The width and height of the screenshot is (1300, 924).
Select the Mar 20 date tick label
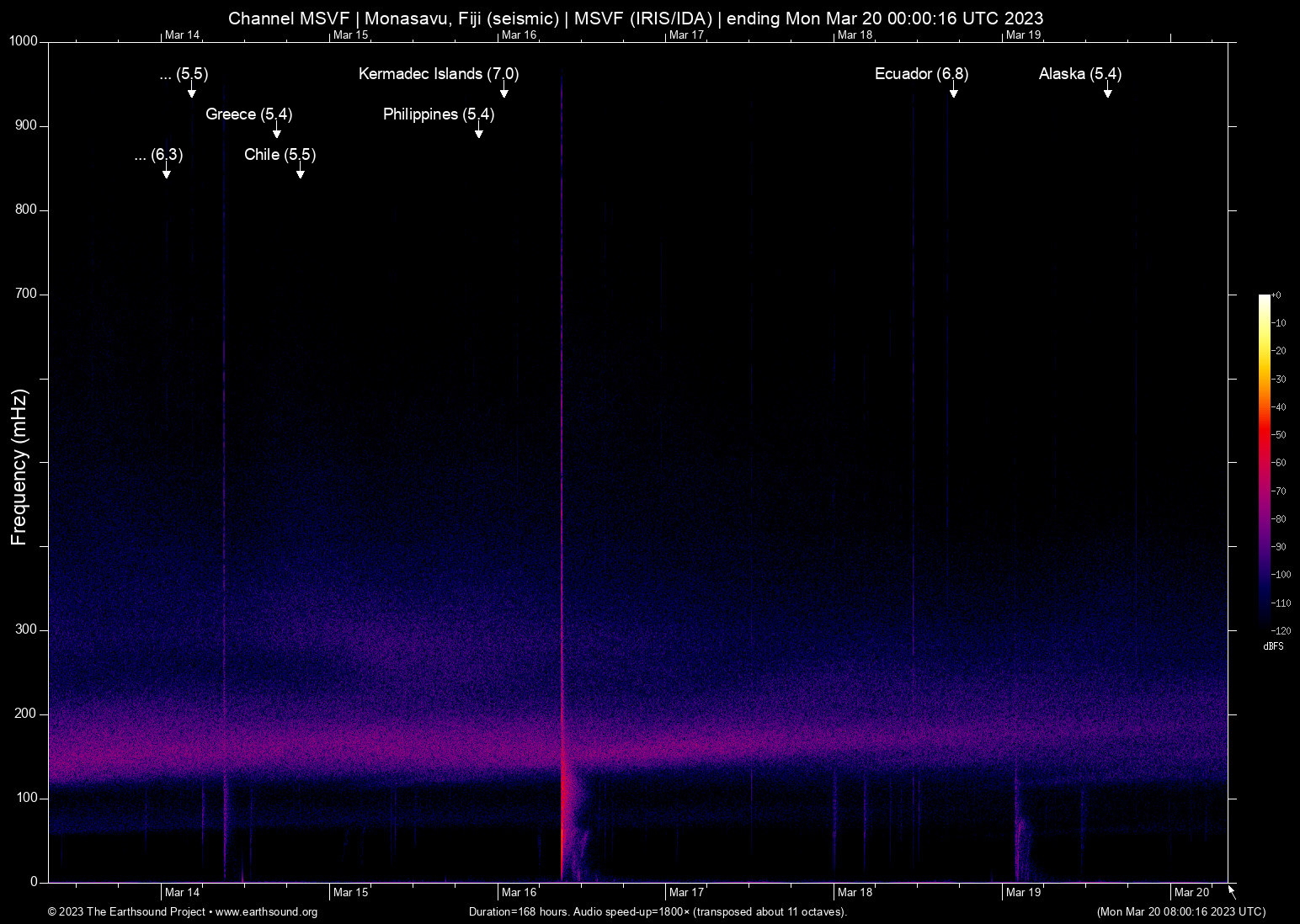1191,892
